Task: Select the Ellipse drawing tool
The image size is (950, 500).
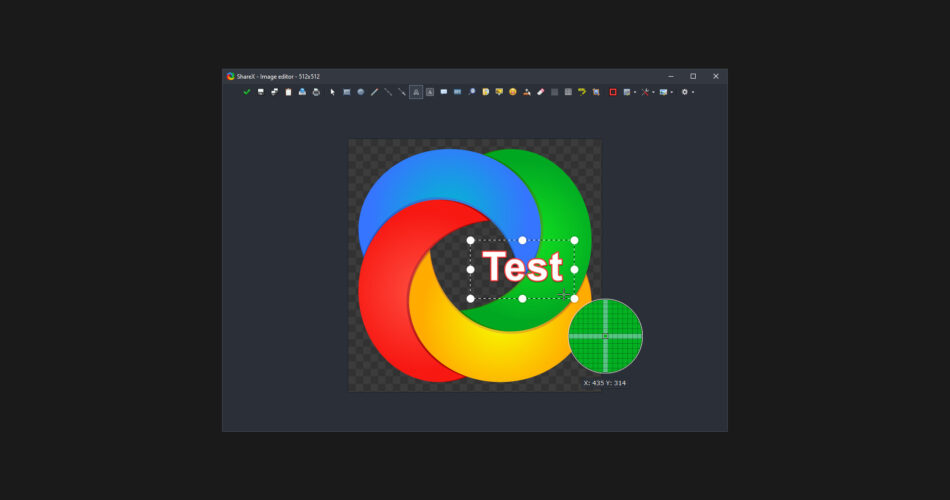Action: point(361,92)
